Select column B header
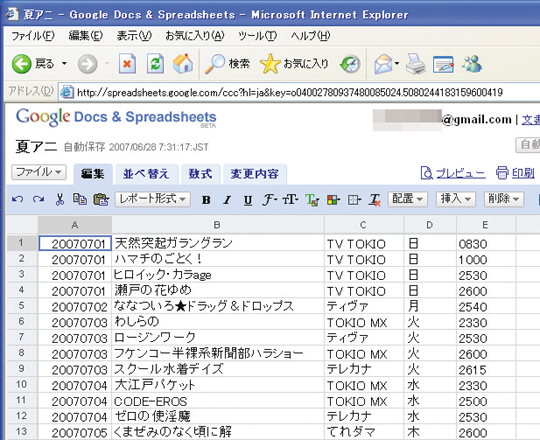Screen dimensions: 540x440 click(217, 225)
